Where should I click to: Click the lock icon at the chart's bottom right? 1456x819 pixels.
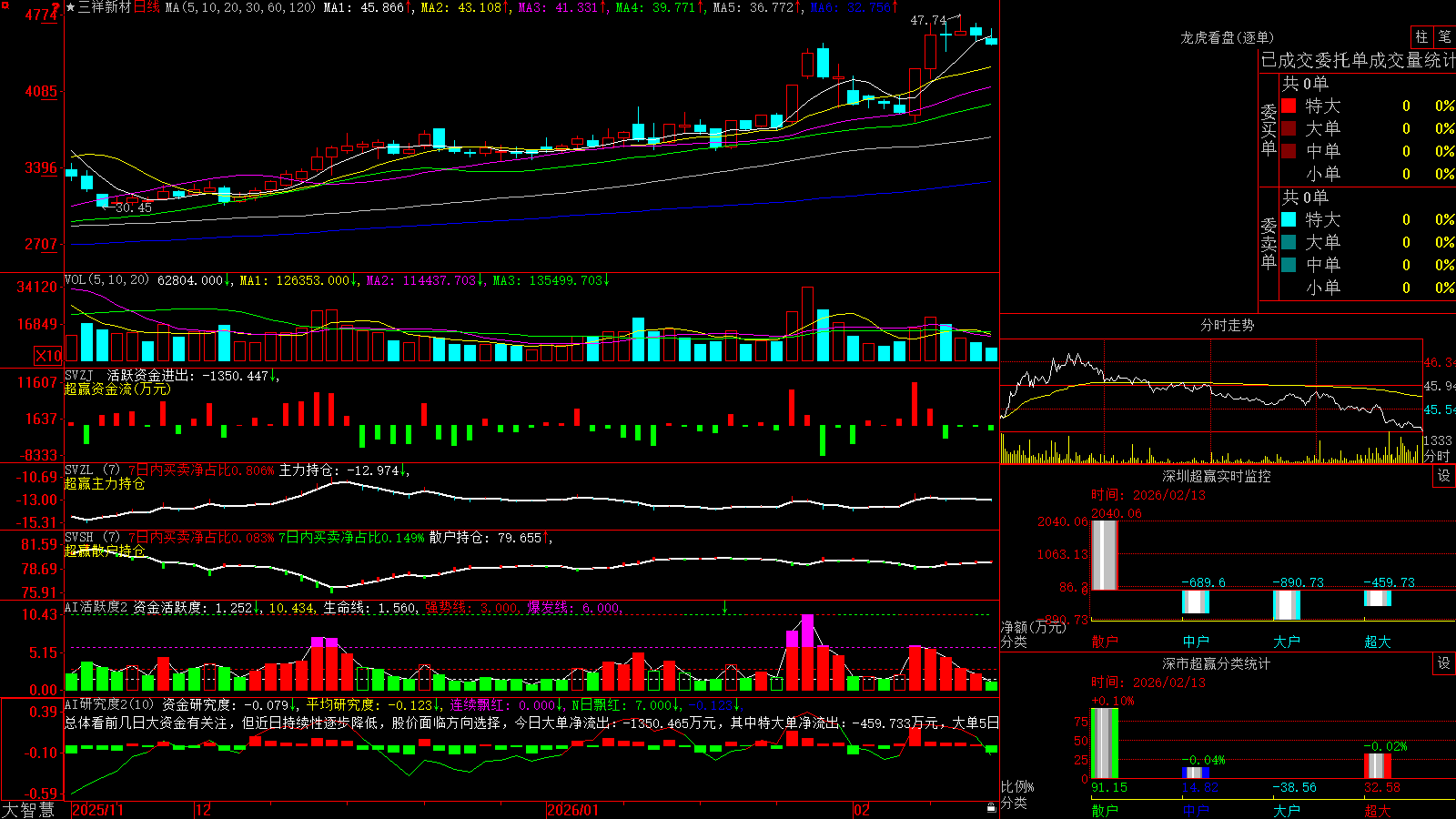coord(991,808)
